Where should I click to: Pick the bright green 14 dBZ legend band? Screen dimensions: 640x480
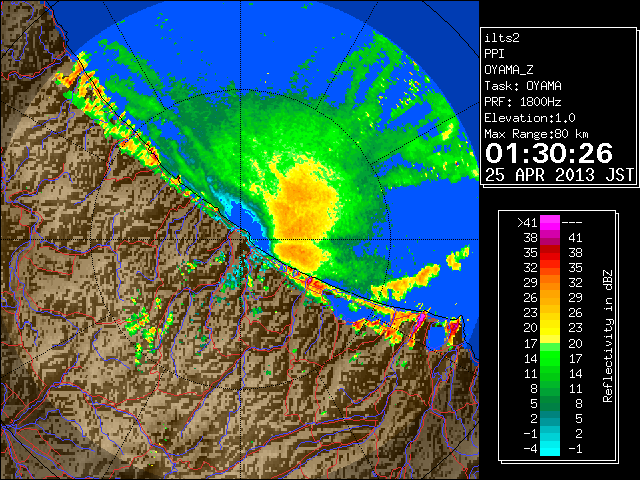[x=550, y=358]
